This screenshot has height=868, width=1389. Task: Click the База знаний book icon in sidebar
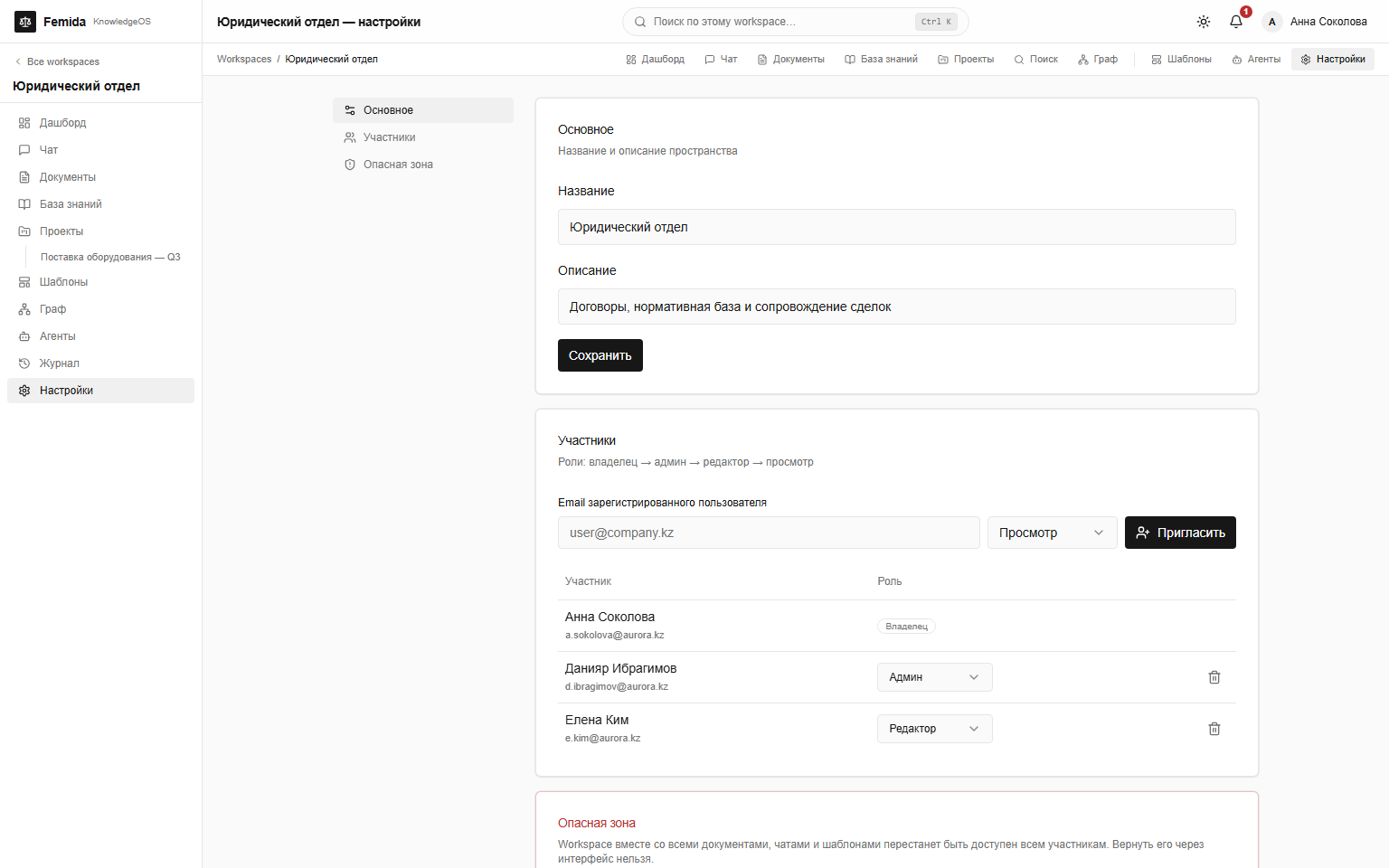tap(24, 204)
